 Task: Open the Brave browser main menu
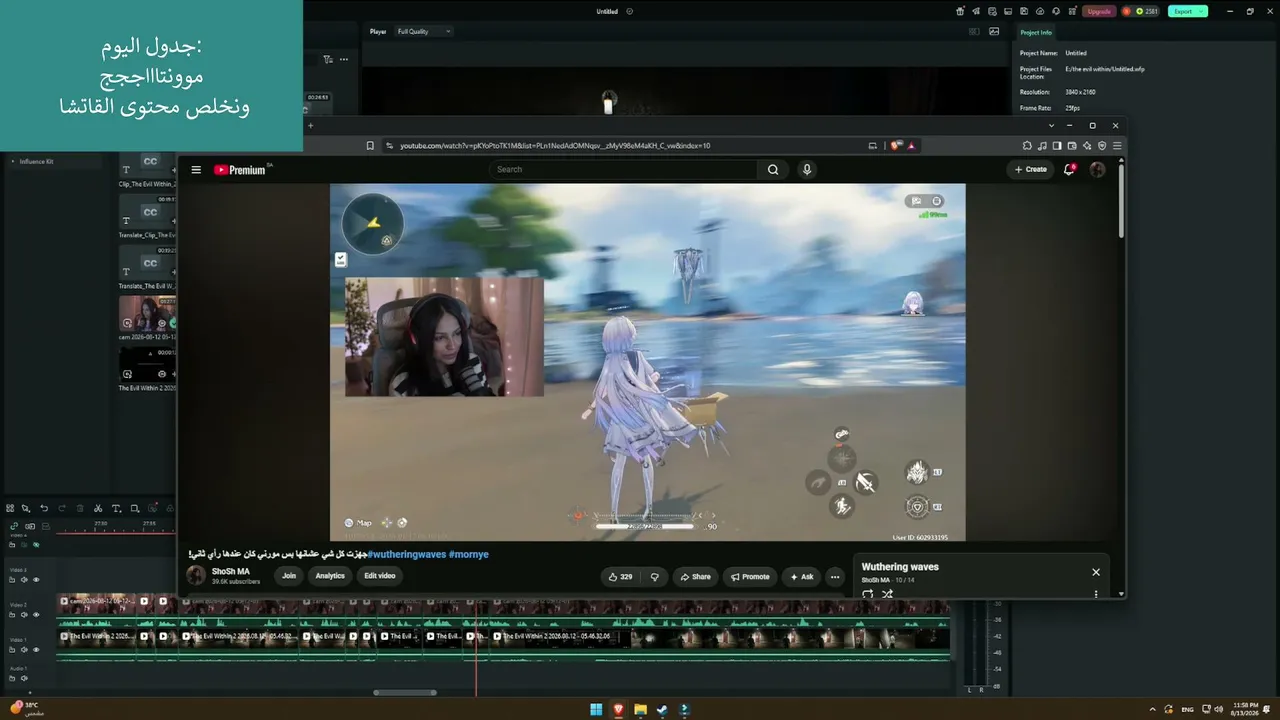[x=1117, y=146]
